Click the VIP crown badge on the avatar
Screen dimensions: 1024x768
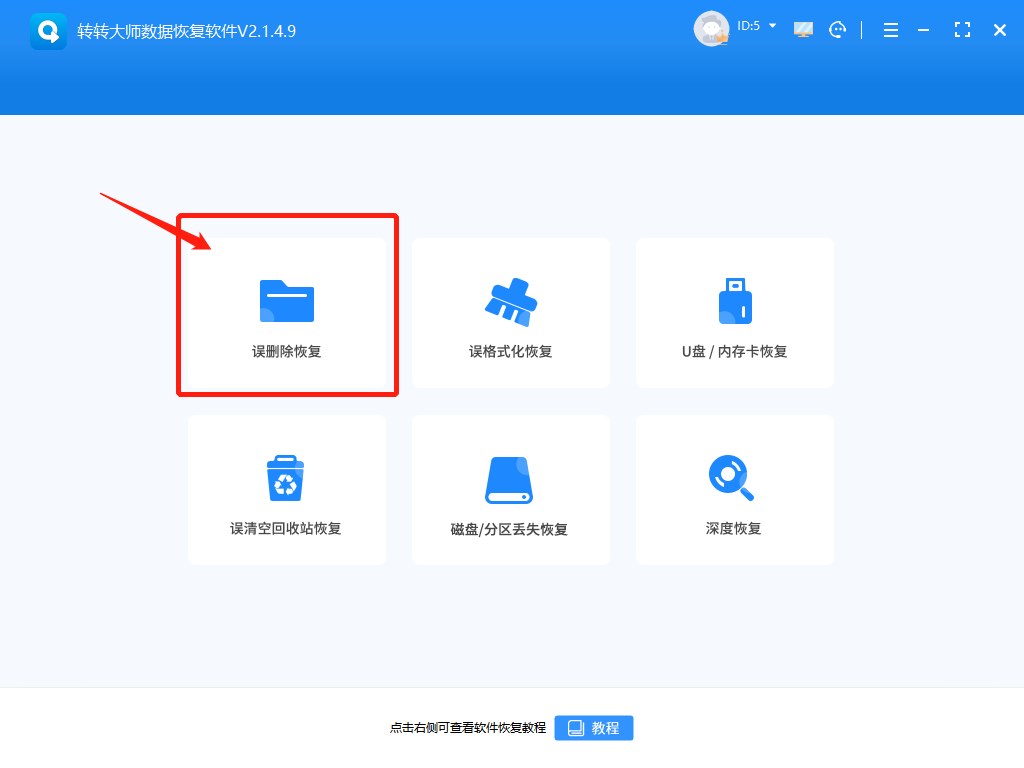tap(722, 38)
